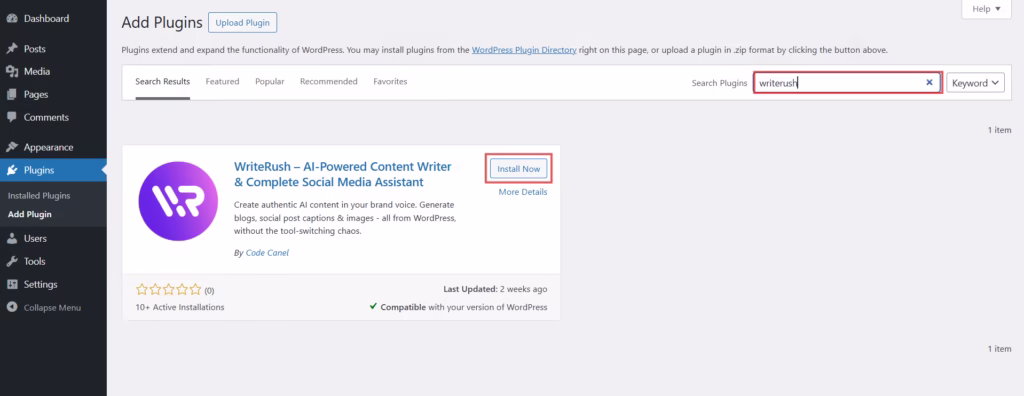The height and width of the screenshot is (396, 1024).
Task: Open More Details for WriteRush
Action: [523, 192]
